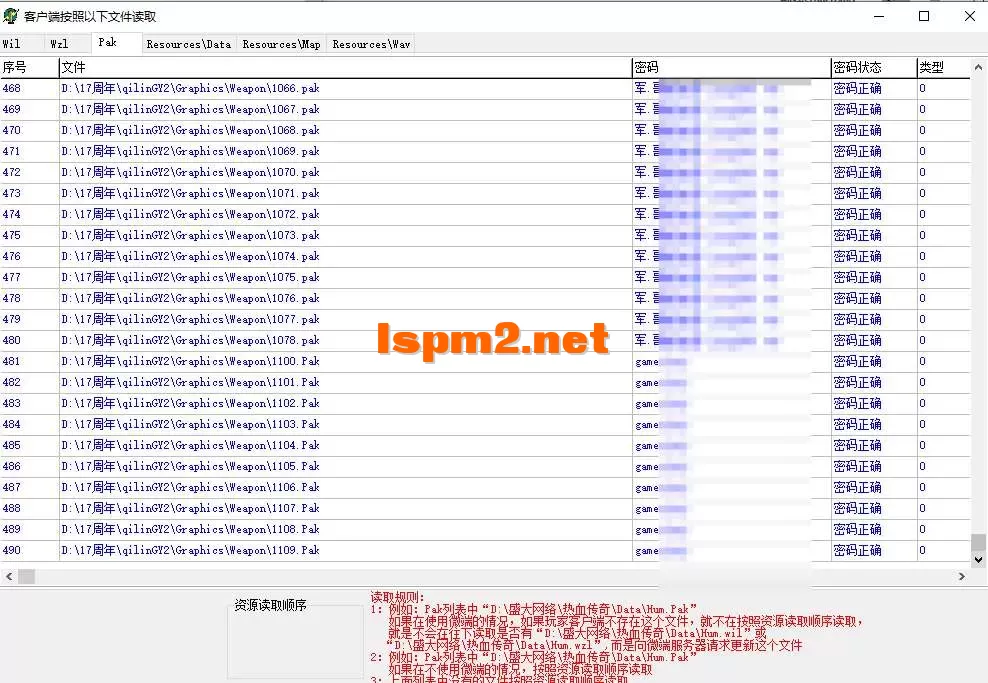Screen dimensions: 988x683
Task: Click type value 0 in row 483
Action: [922, 403]
